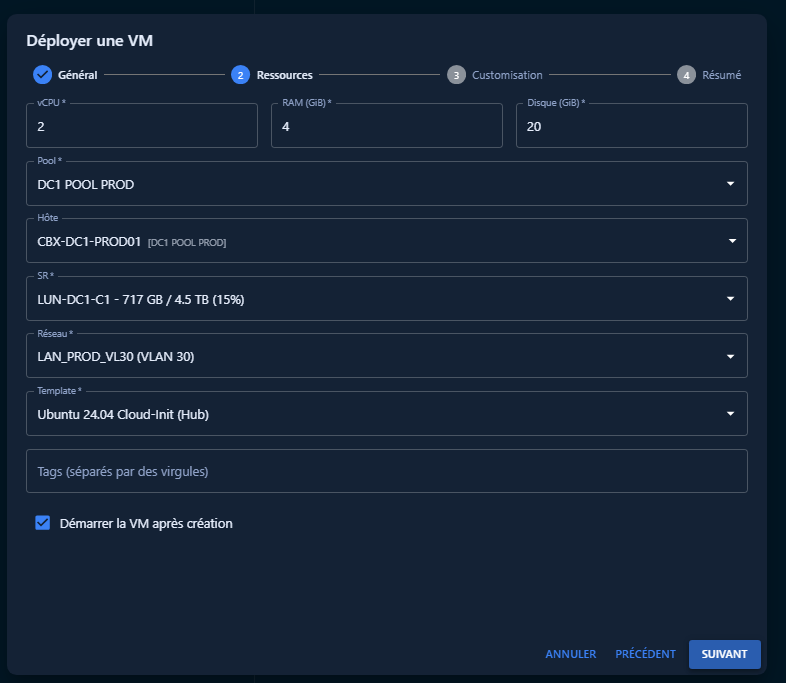Click the step 4 Résumé circle icon
This screenshot has height=683, width=786.
click(x=686, y=75)
